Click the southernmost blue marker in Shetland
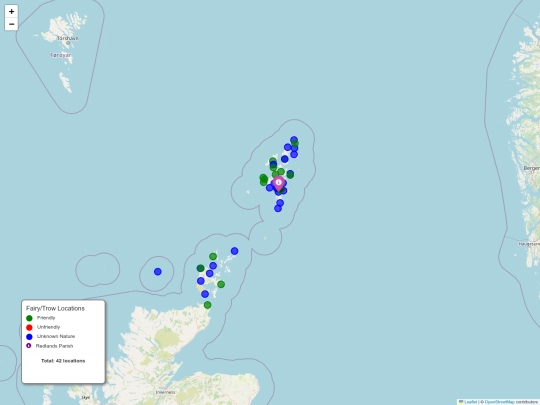Viewport: 540px width, 405px height. coord(278,208)
